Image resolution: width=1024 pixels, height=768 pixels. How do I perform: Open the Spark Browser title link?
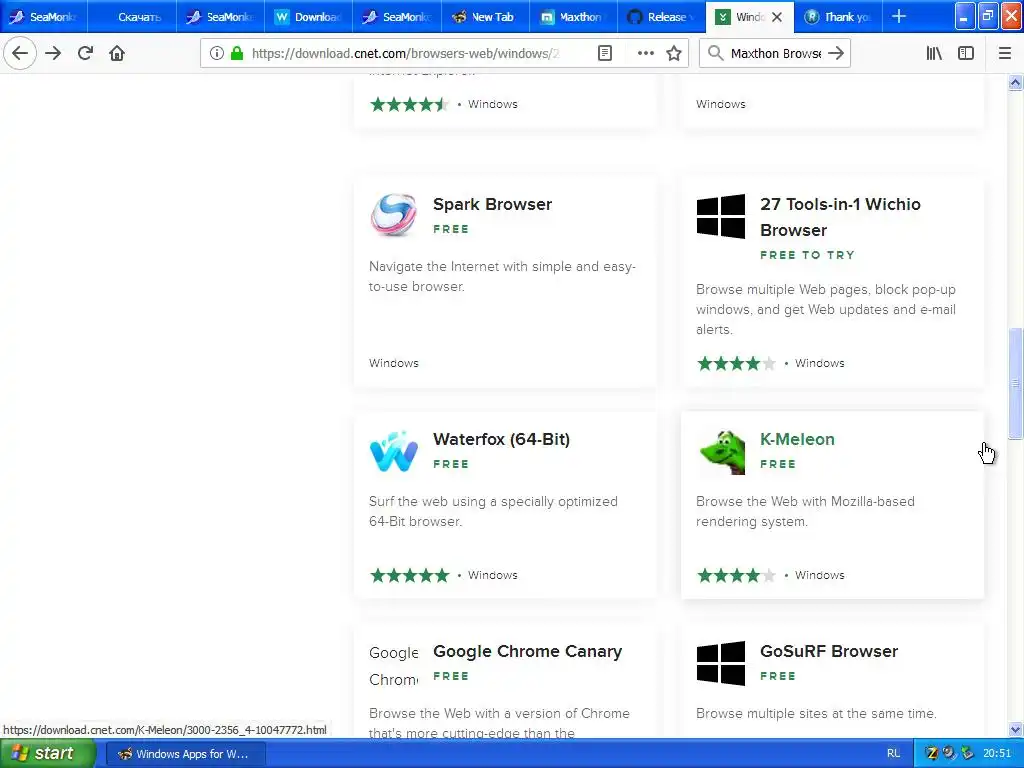tap(492, 204)
